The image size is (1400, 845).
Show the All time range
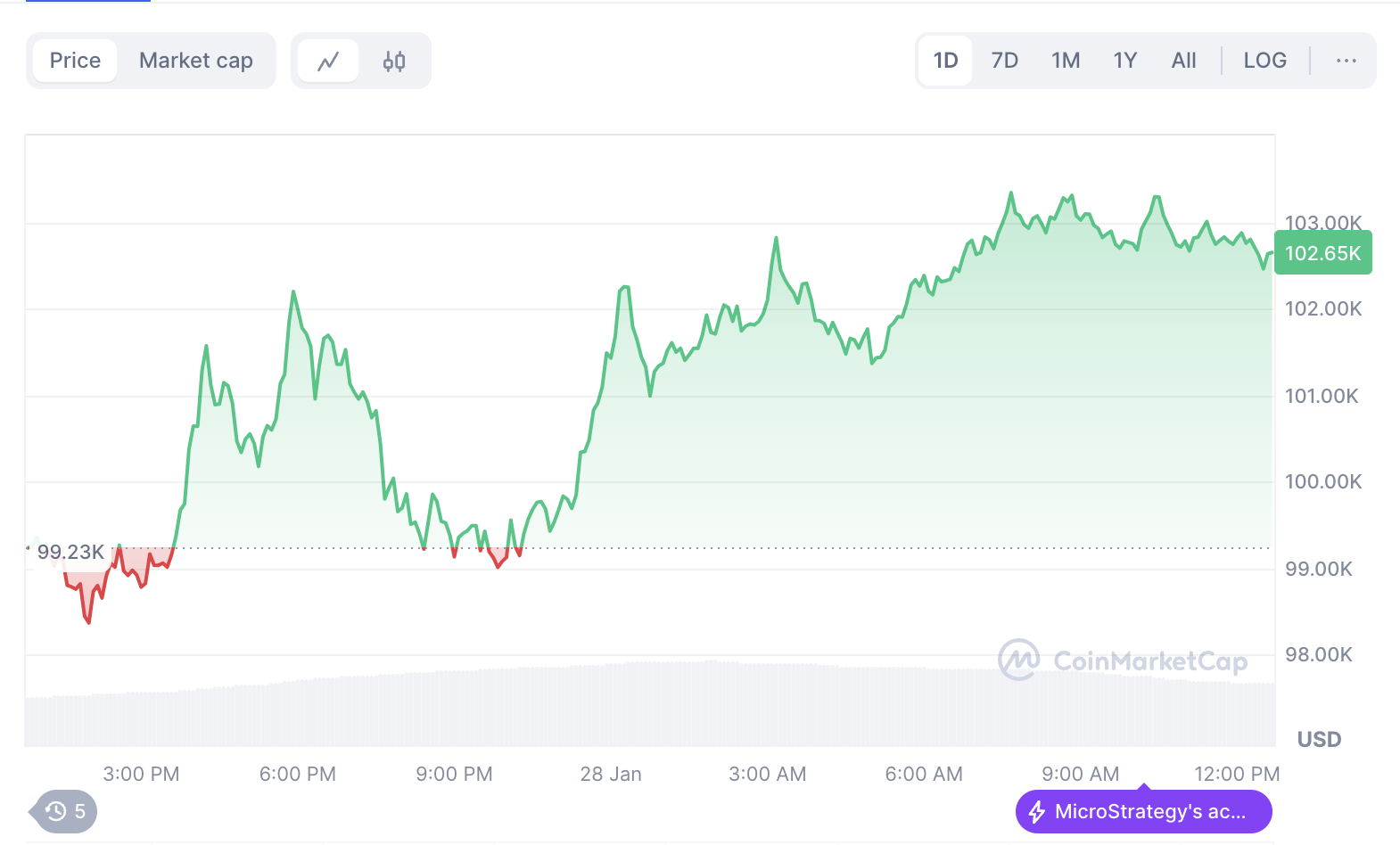point(1184,61)
